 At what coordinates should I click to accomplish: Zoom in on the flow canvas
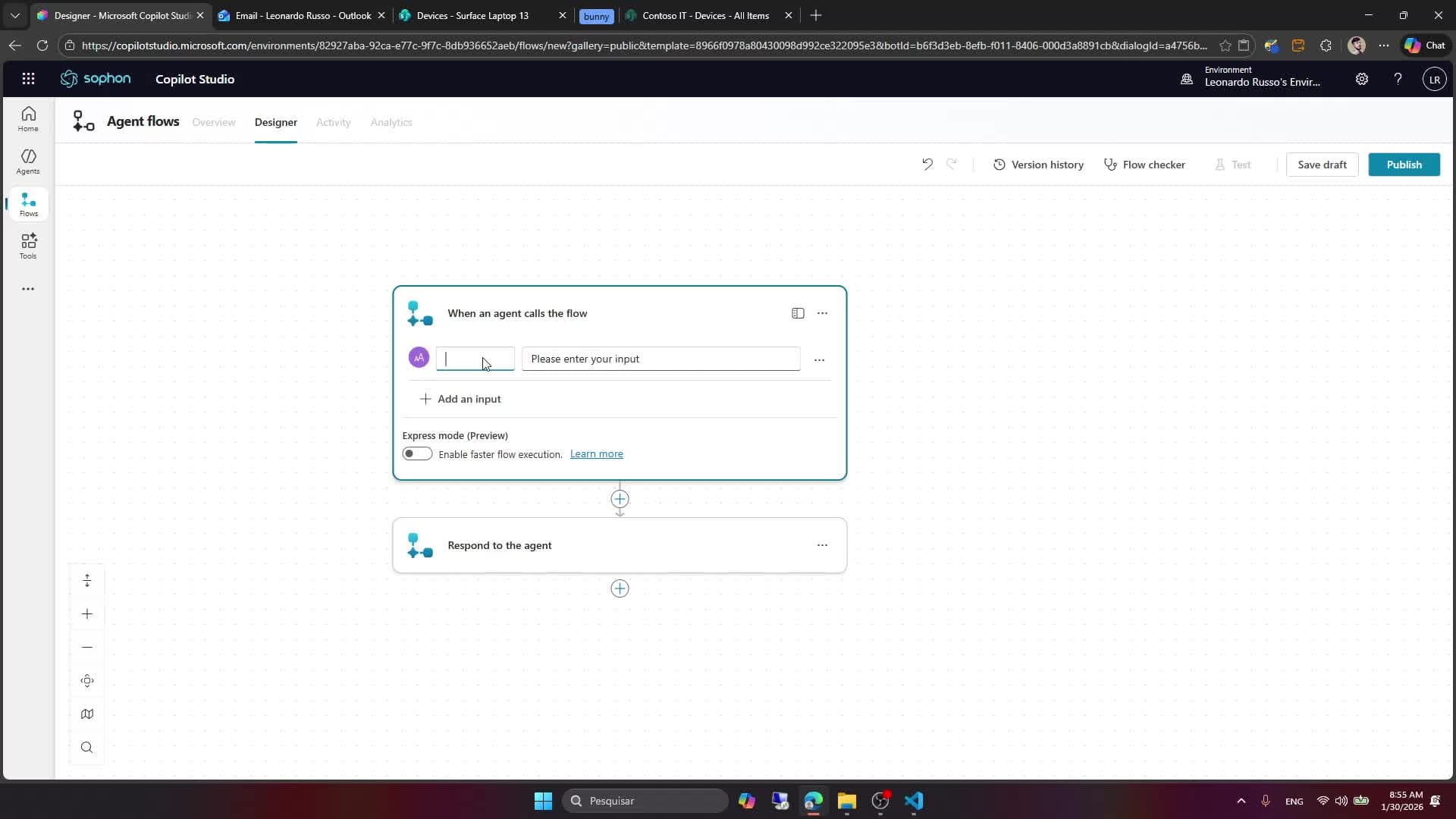tap(87, 614)
